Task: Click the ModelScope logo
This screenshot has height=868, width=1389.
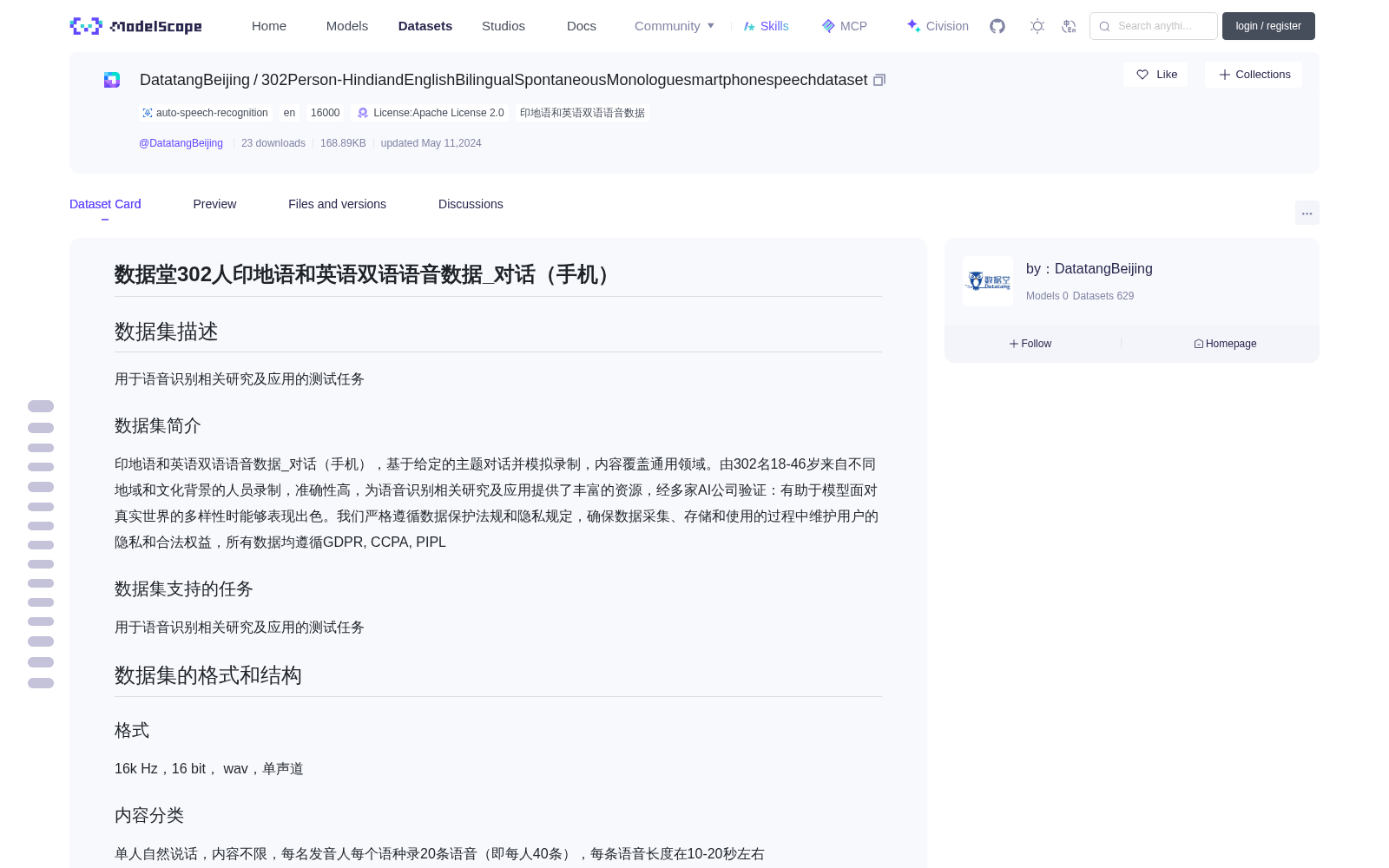Action: click(136, 26)
